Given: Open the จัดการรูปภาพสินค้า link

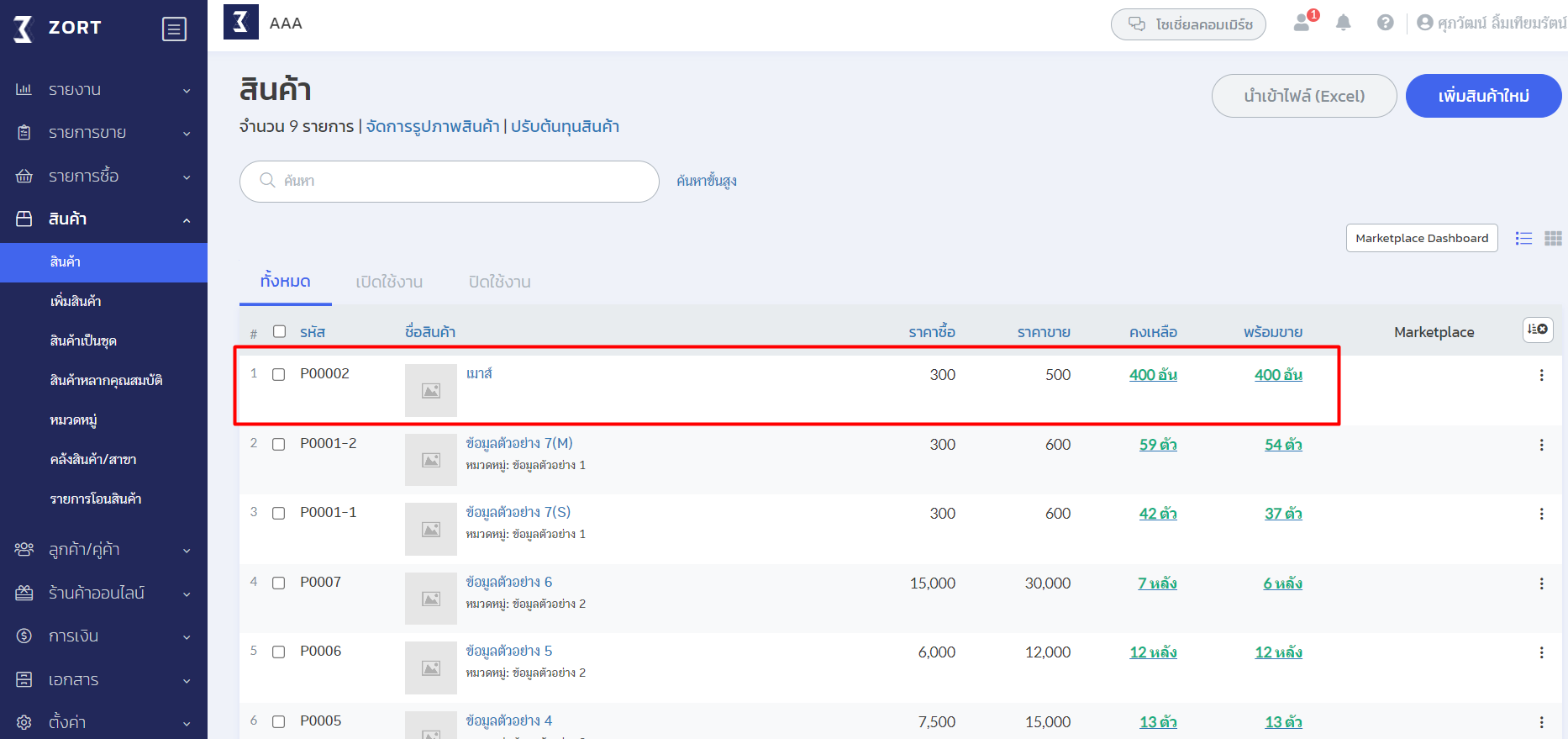Looking at the screenshot, I should (433, 127).
